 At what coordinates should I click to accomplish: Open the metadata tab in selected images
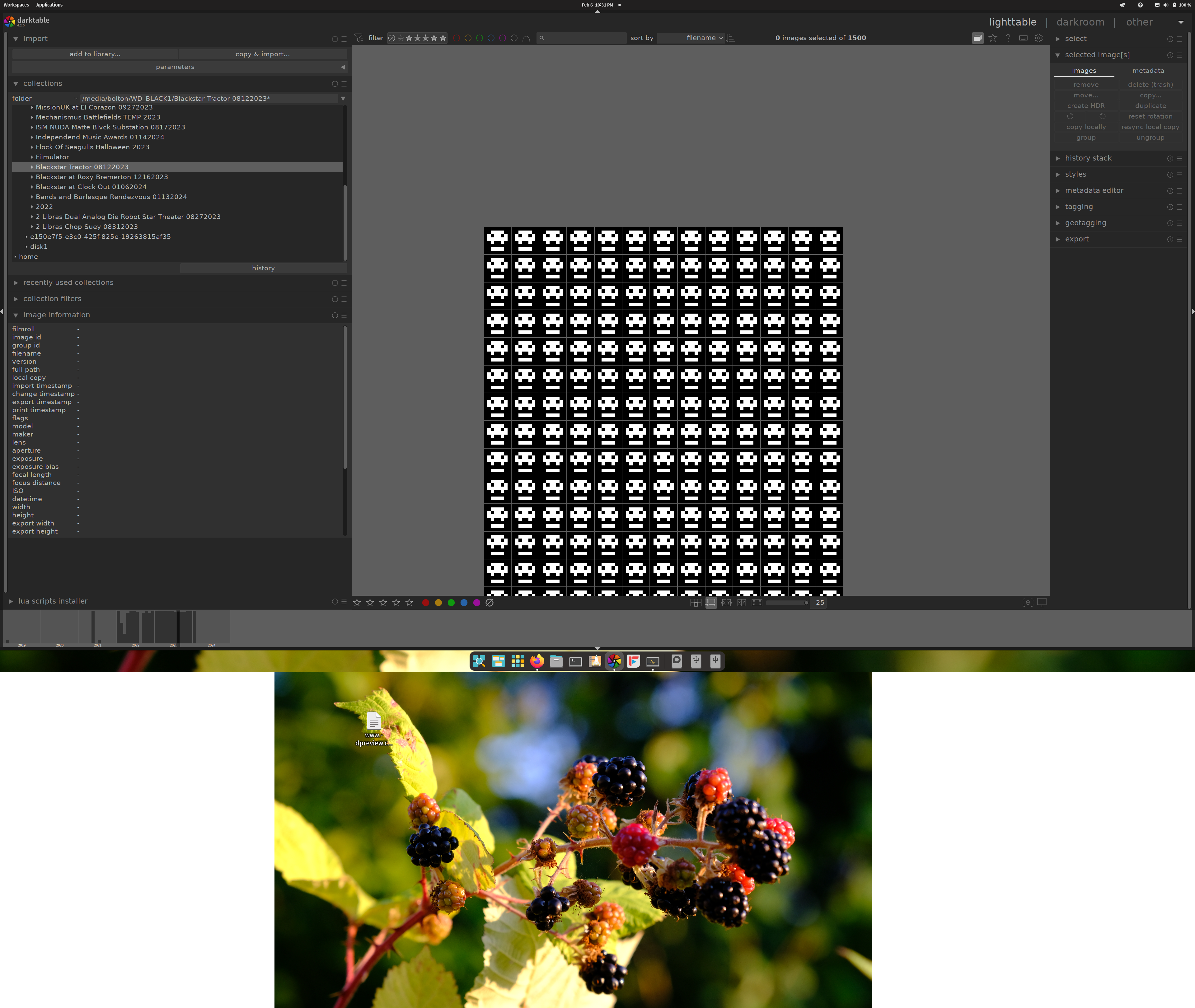[x=1148, y=70]
